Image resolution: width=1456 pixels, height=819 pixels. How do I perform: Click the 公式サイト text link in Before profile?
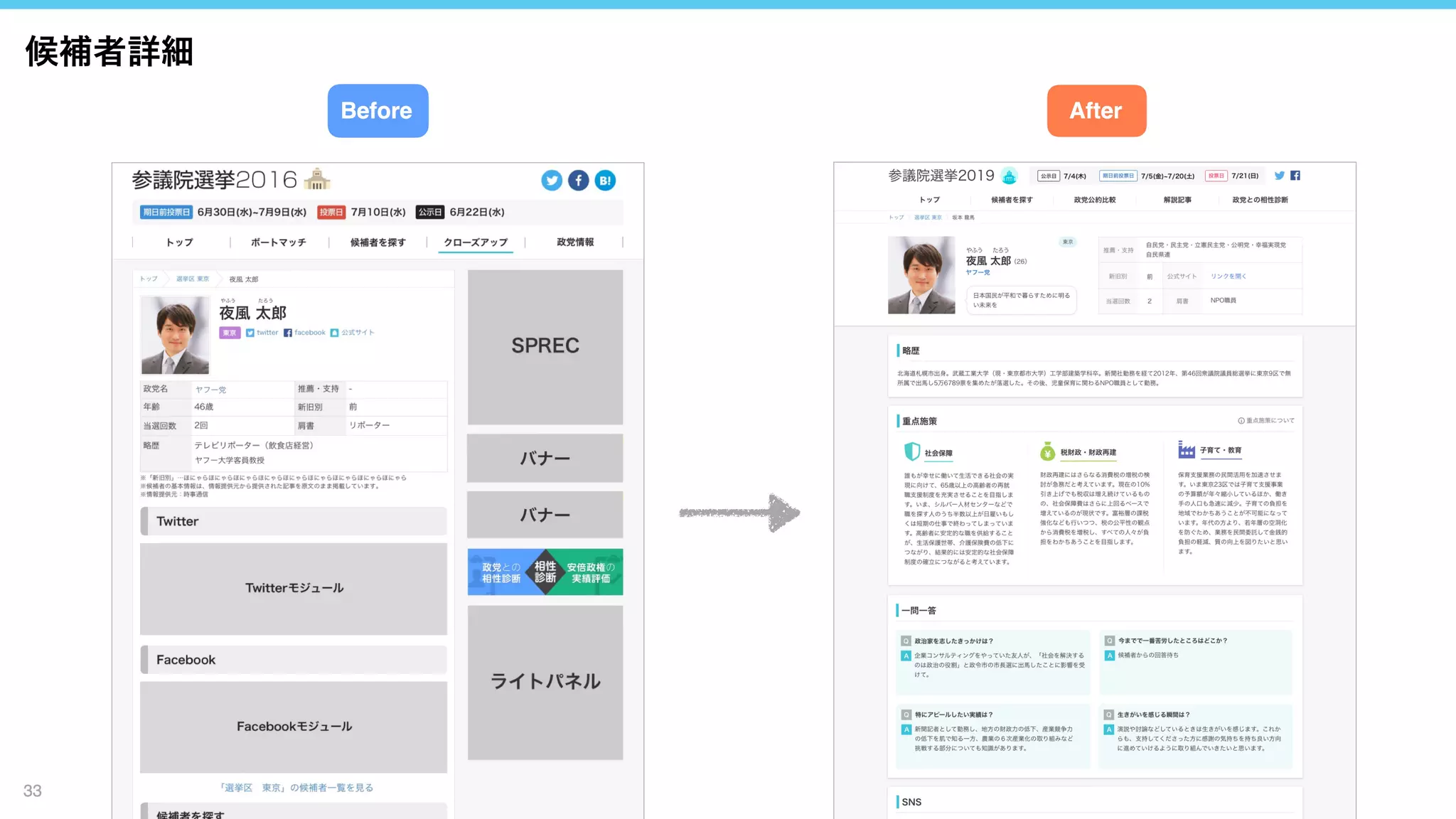(358, 333)
